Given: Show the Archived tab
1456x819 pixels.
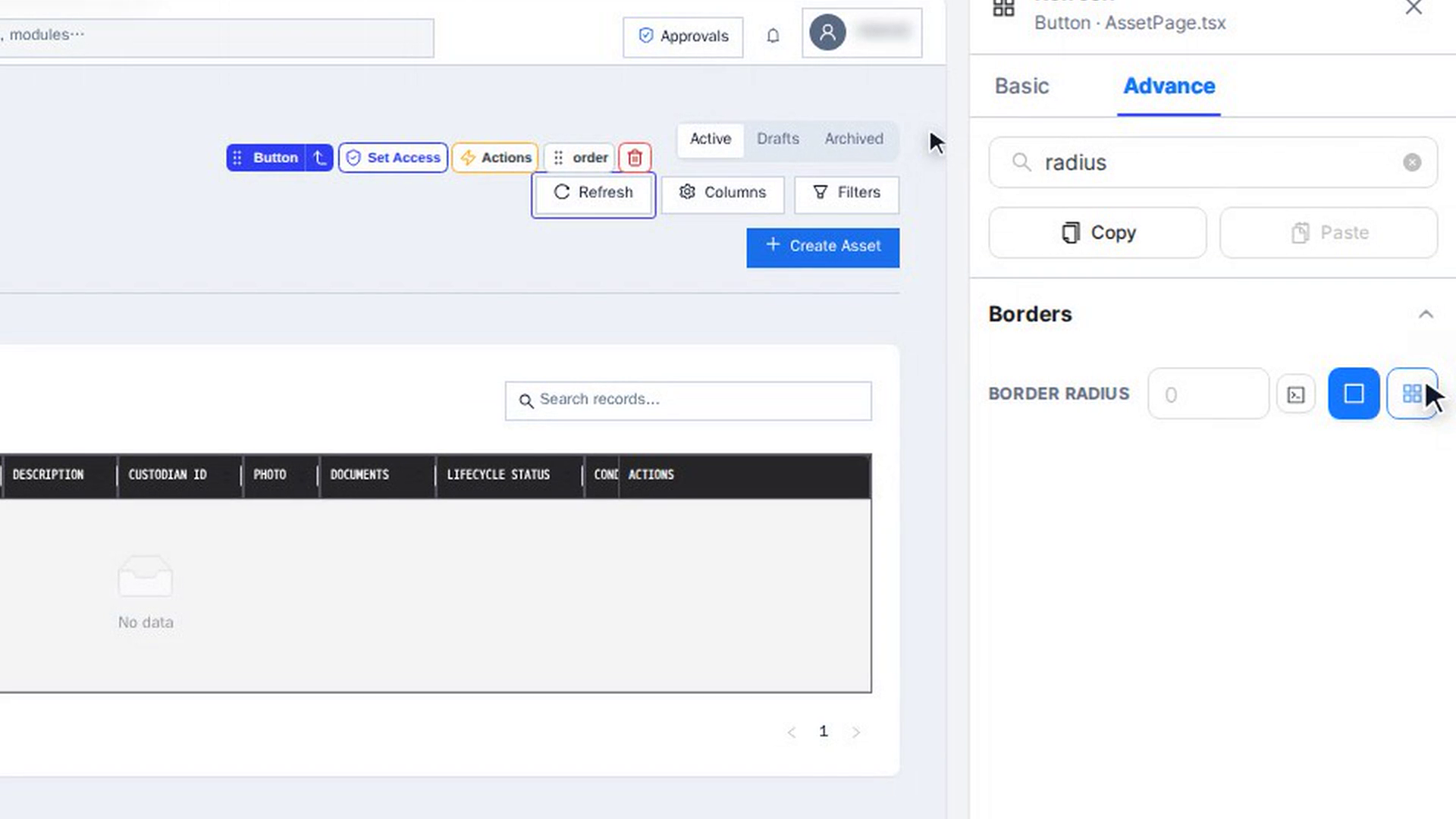Looking at the screenshot, I should pos(854,139).
